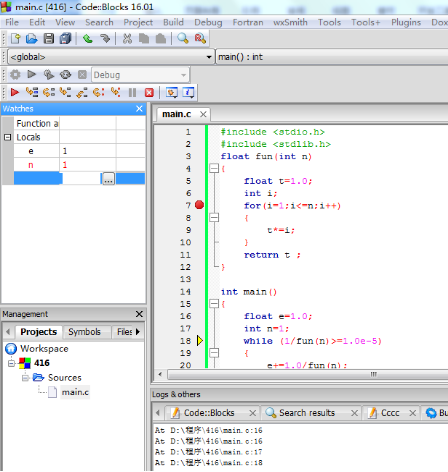Click the Run to cursor icon
448x472 pixels.
coord(32,92)
